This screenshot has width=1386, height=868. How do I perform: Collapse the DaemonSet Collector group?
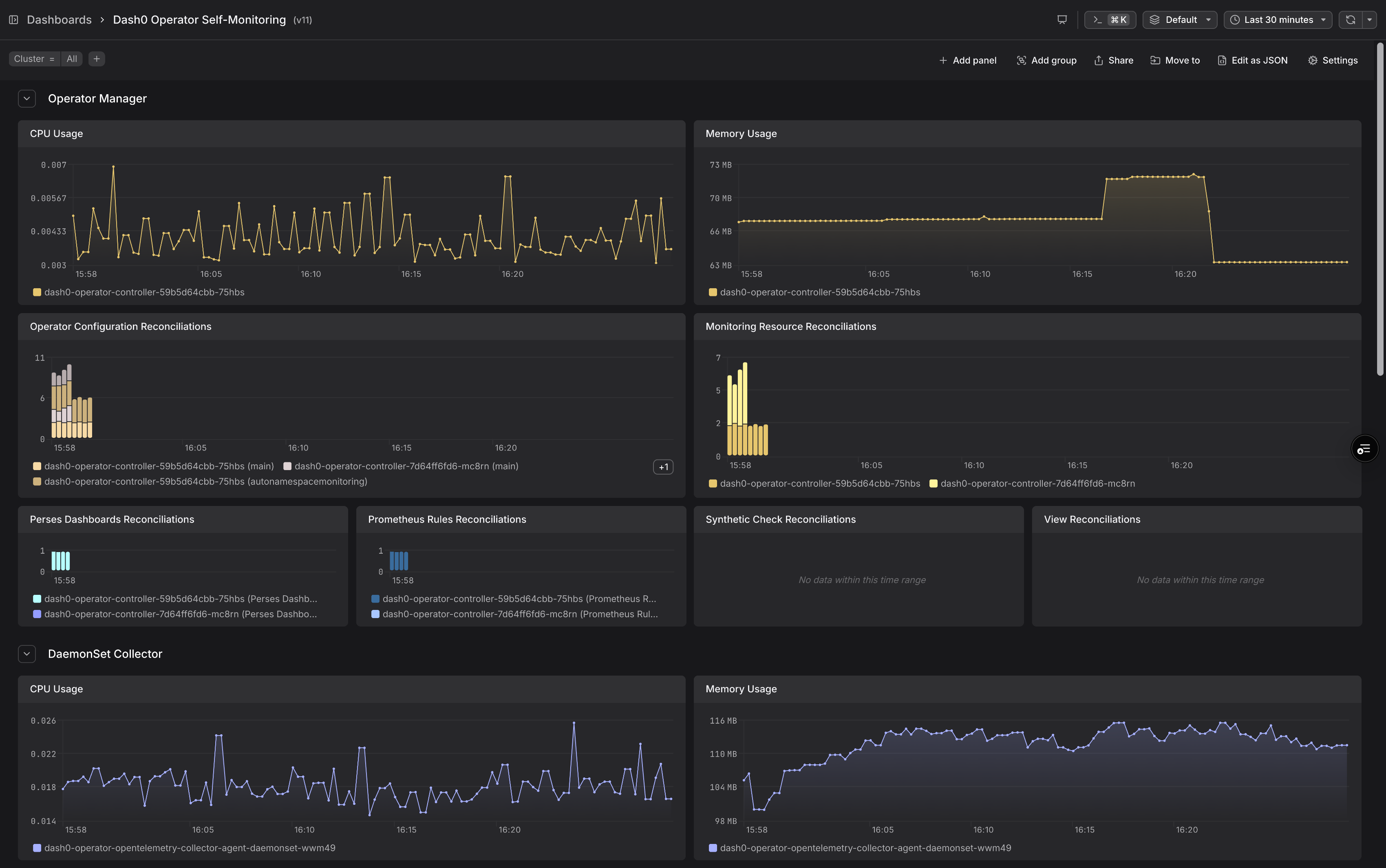tap(26, 654)
